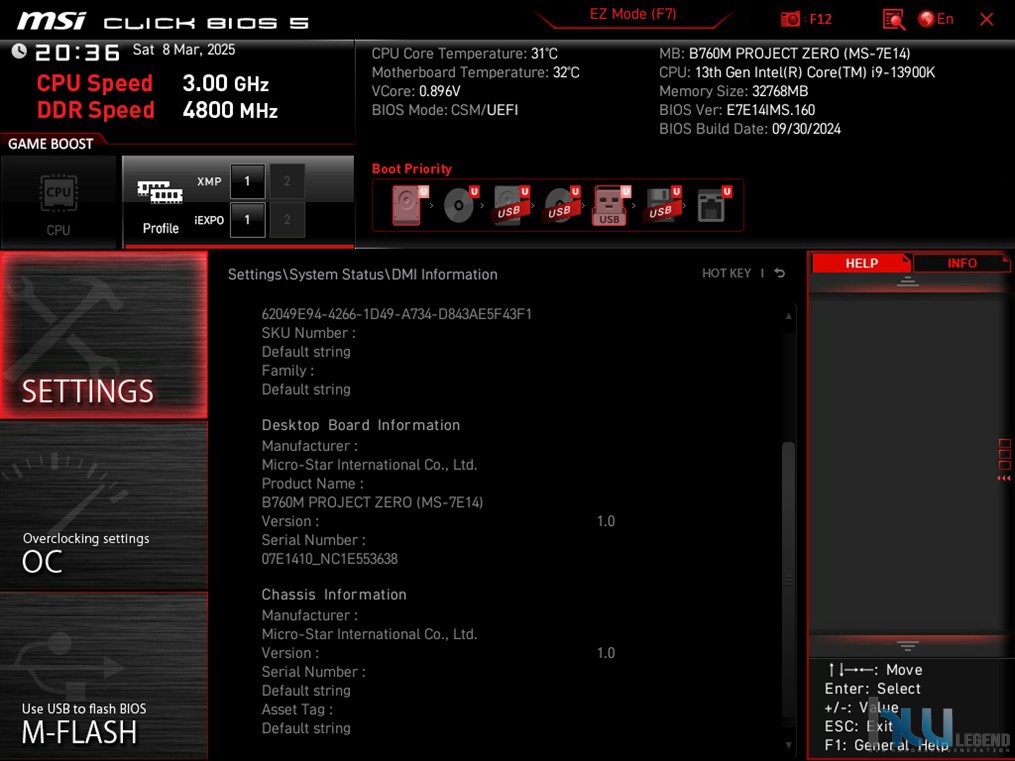Screen dimensions: 1015x761
Task: Click the date Sat 8 Mar, 2025
Action: pos(184,50)
